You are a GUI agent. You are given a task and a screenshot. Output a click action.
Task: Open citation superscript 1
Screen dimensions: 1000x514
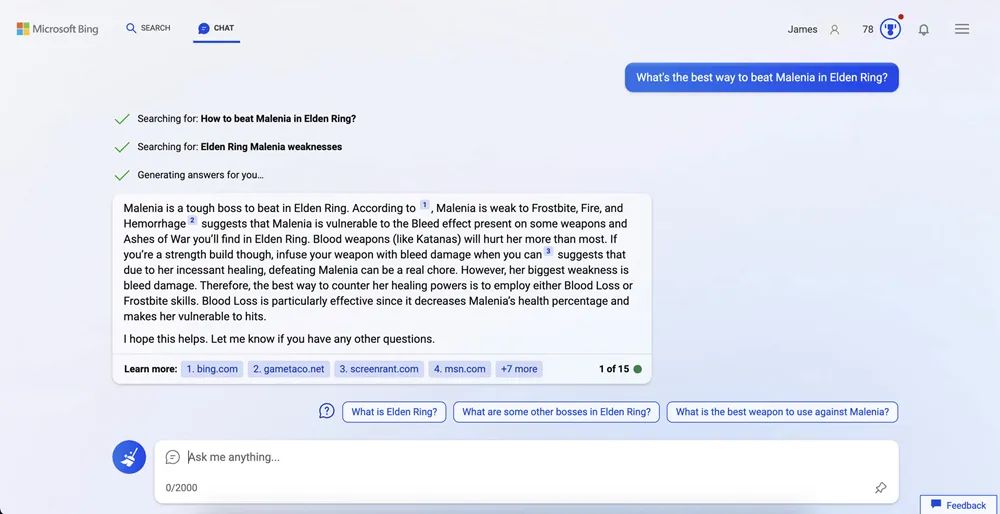tap(425, 205)
